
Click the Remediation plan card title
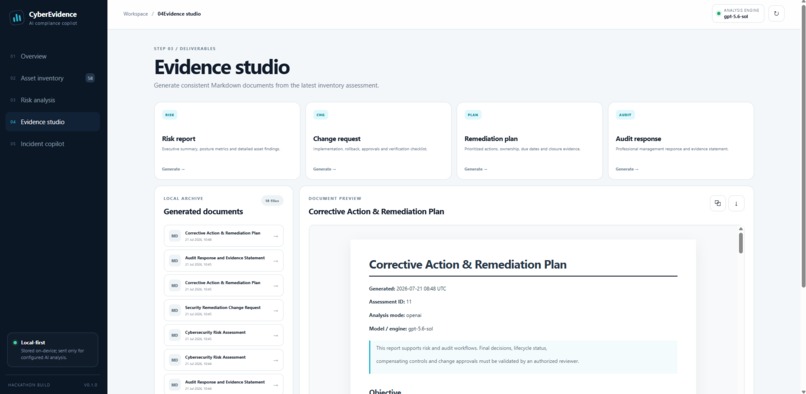coord(491,139)
